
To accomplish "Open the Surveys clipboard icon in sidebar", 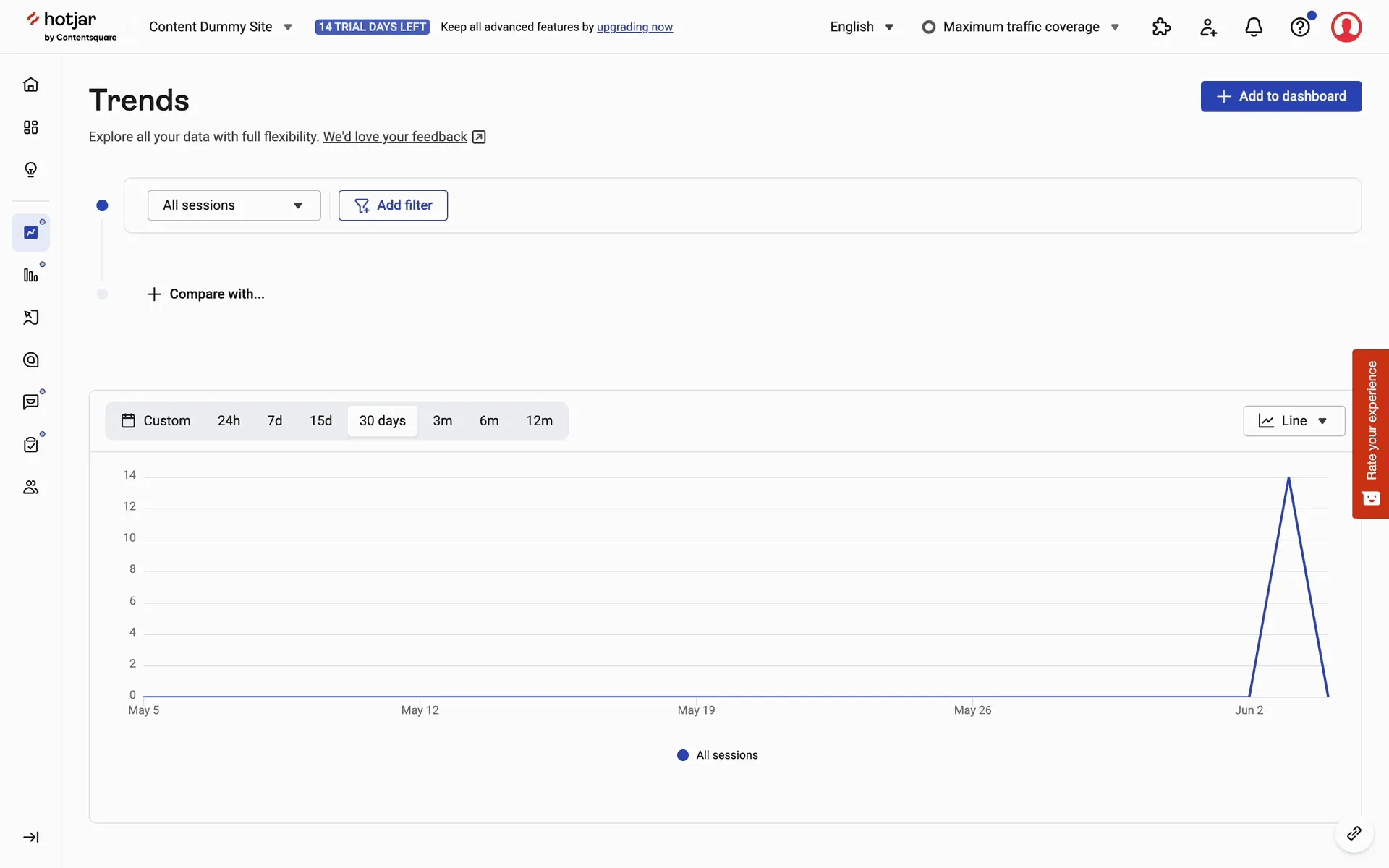I will (30, 445).
